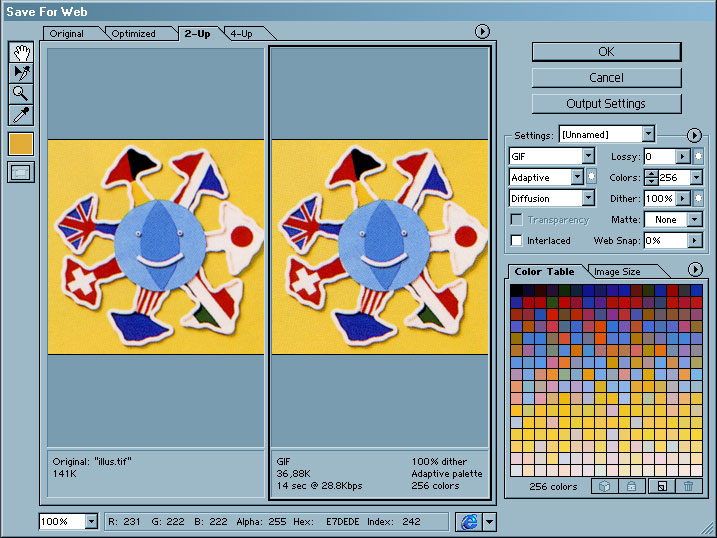Image resolution: width=717 pixels, height=538 pixels.
Task: Open the preview pane flyout menu
Action: pyautogui.click(x=482, y=32)
